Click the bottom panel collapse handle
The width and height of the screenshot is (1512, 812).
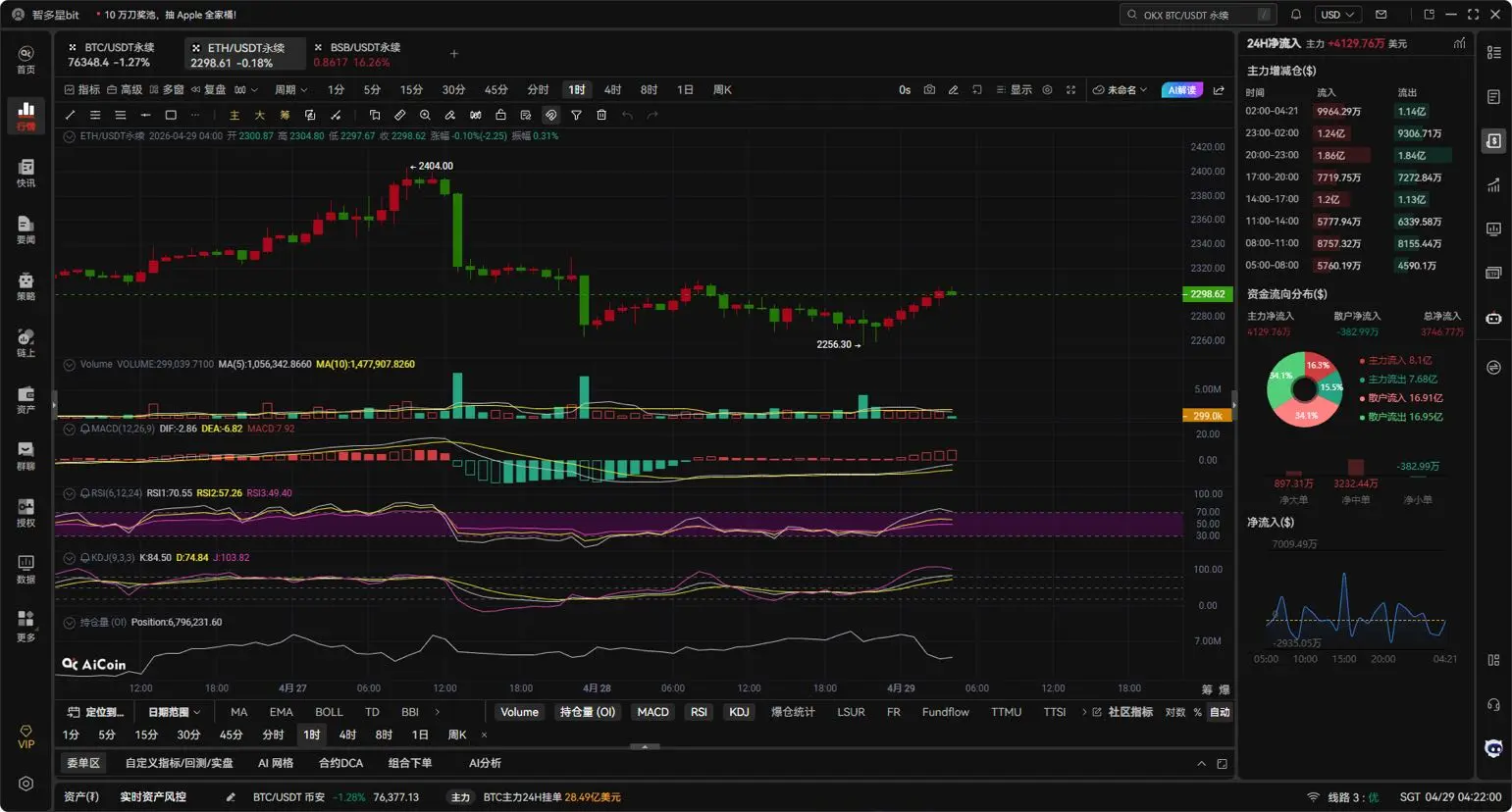click(x=645, y=747)
